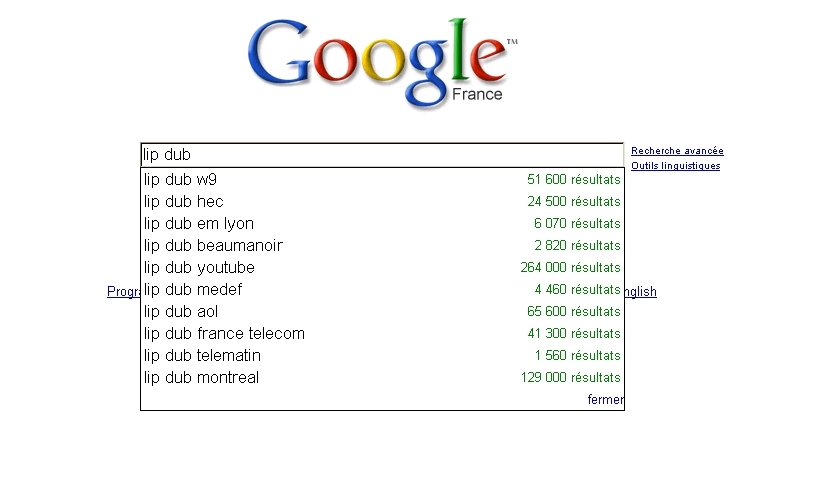Click the partially hidden 'English' link
Image resolution: width=816 pixels, height=478 pixels.
641,292
